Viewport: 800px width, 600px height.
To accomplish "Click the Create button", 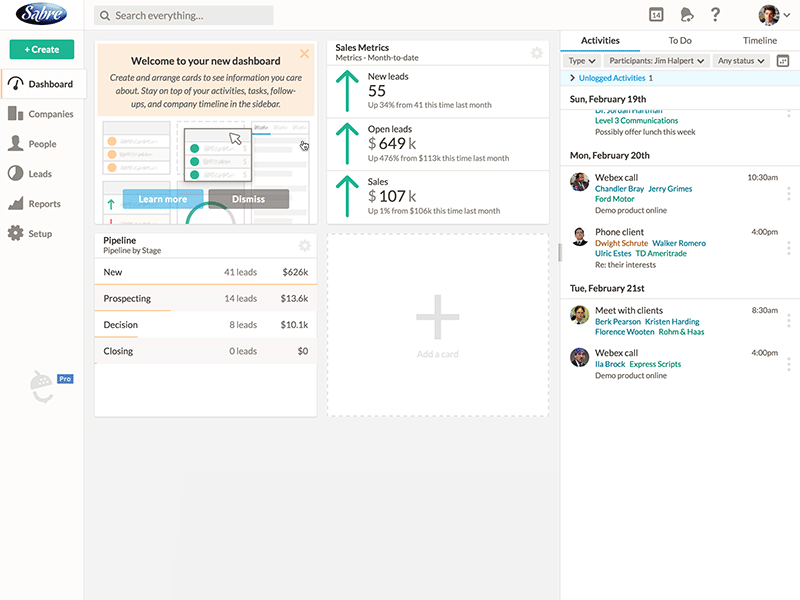I will pyautogui.click(x=42, y=49).
